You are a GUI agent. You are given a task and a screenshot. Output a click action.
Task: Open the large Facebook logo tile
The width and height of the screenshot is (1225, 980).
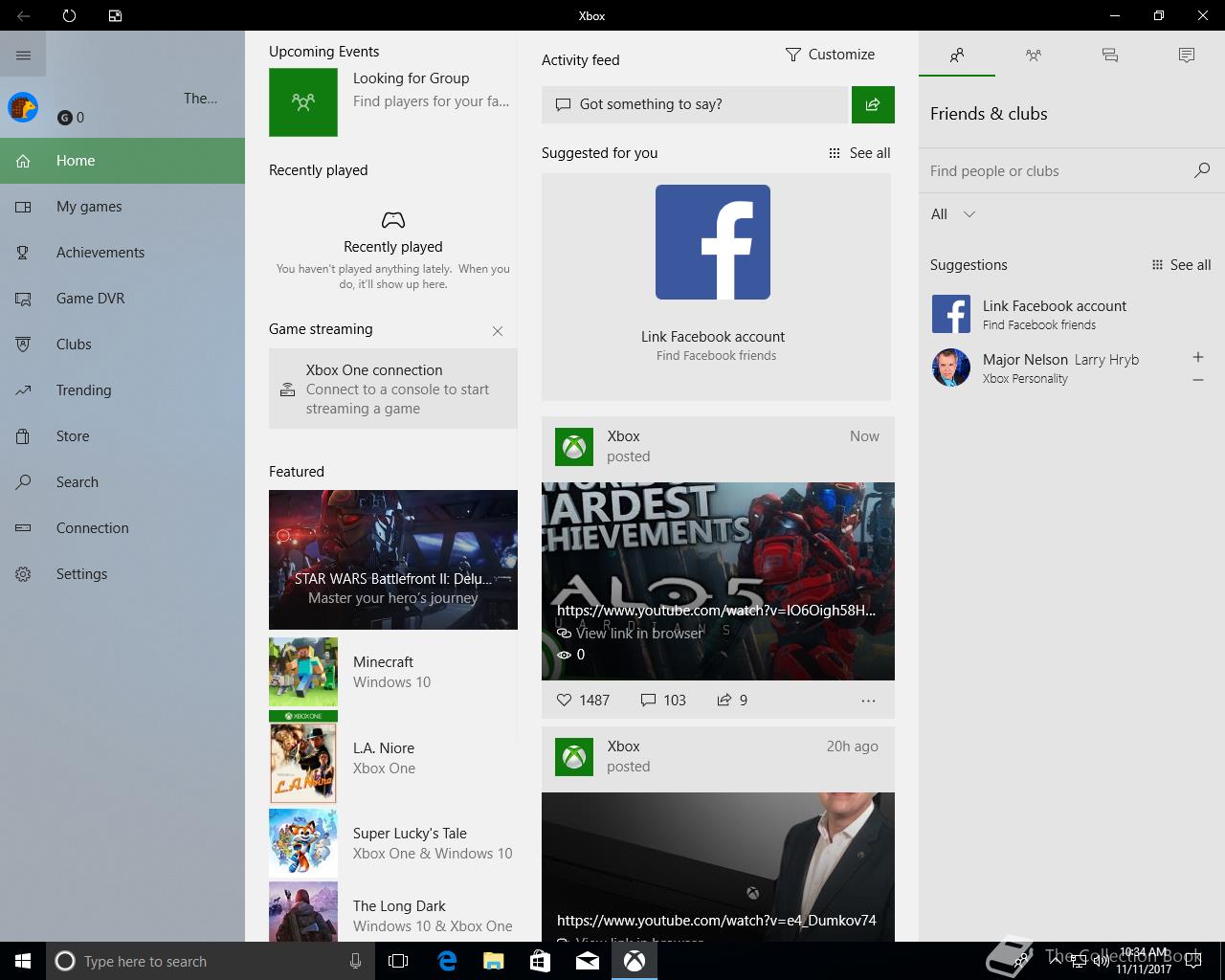tap(713, 242)
